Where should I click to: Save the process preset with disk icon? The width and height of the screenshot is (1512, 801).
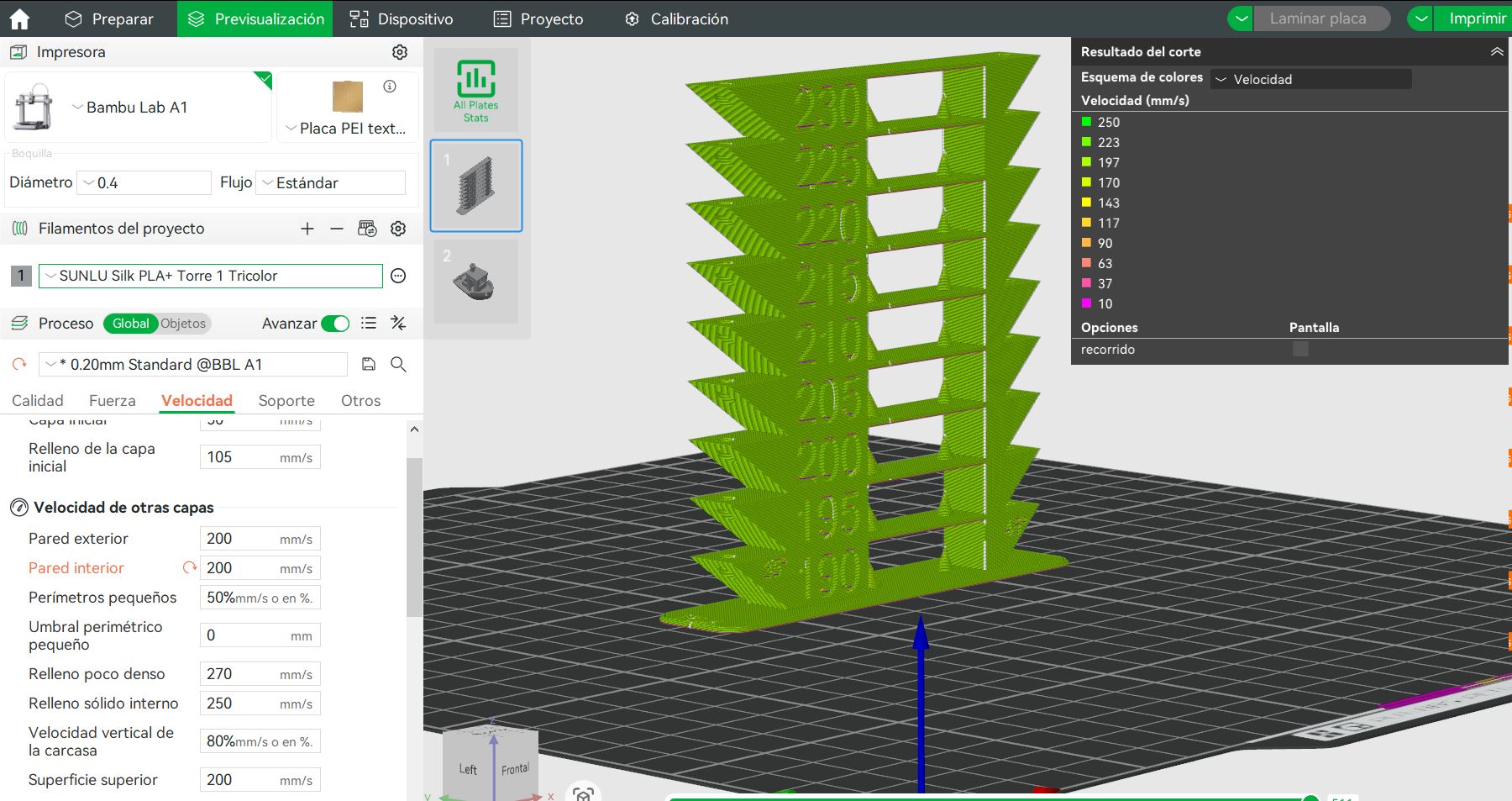point(369,364)
